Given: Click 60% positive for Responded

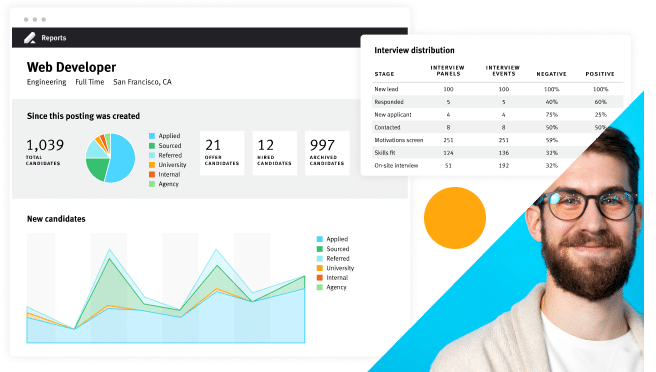Looking at the screenshot, I should pos(601,102).
